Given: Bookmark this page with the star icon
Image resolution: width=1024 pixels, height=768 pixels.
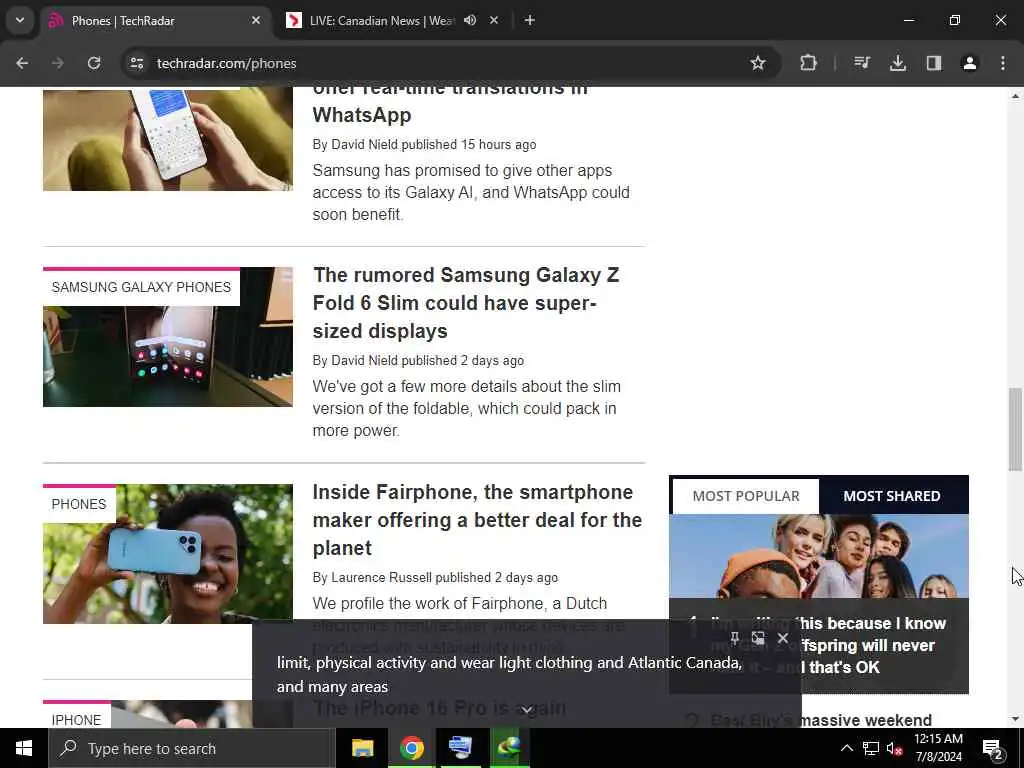Looking at the screenshot, I should point(758,63).
